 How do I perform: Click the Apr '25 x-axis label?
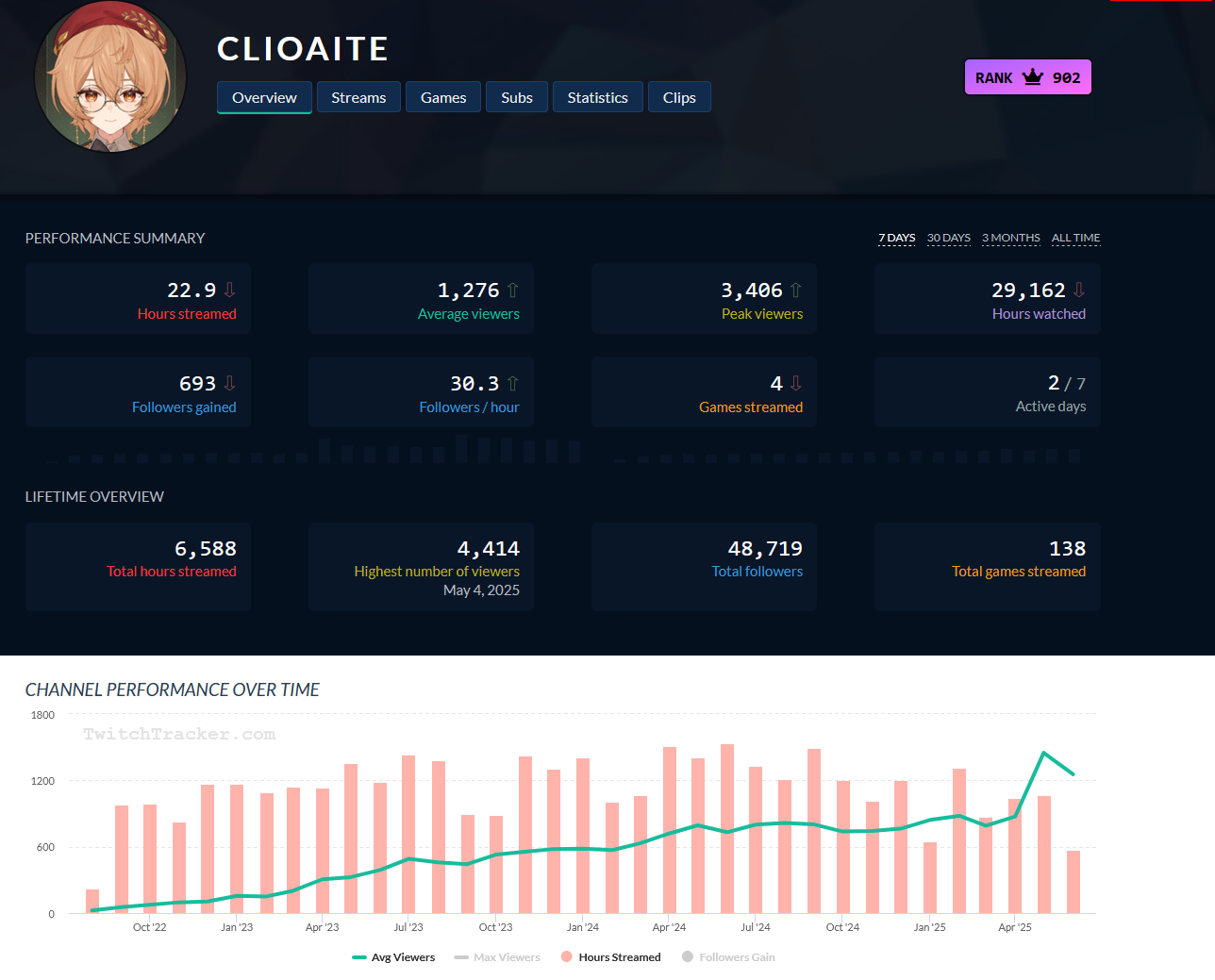(x=1015, y=927)
